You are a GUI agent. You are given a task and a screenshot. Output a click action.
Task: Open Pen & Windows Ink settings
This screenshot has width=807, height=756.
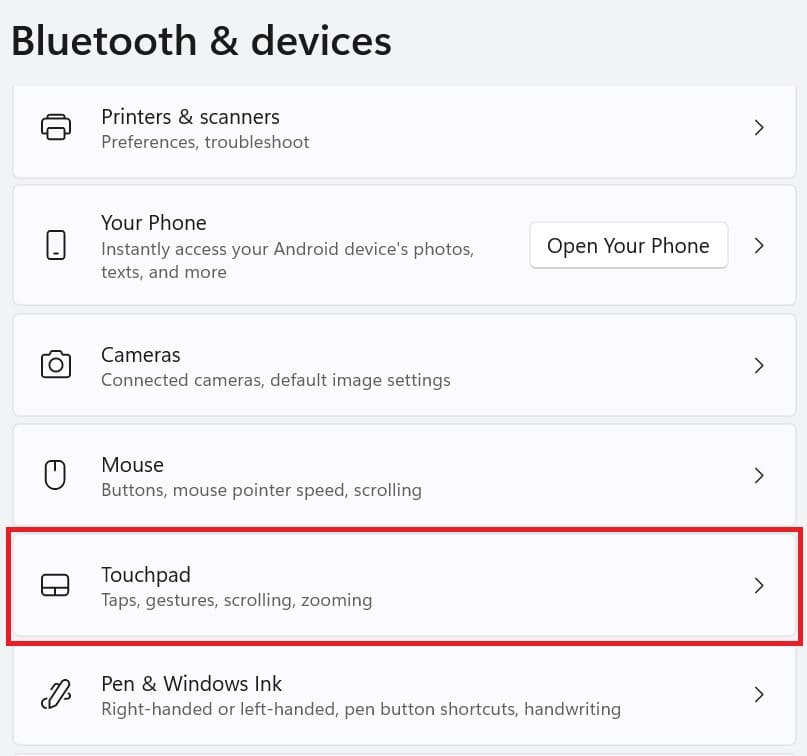pos(404,695)
